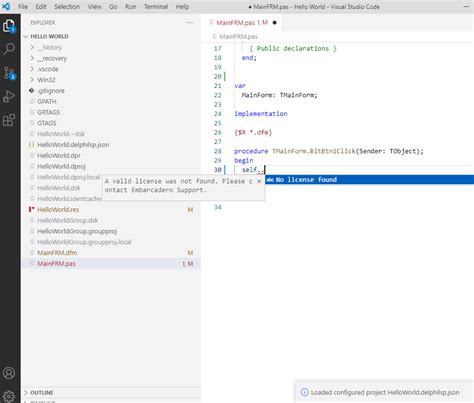Open the Terminal menu
Screen dimensions: 474x403
[156, 7]
